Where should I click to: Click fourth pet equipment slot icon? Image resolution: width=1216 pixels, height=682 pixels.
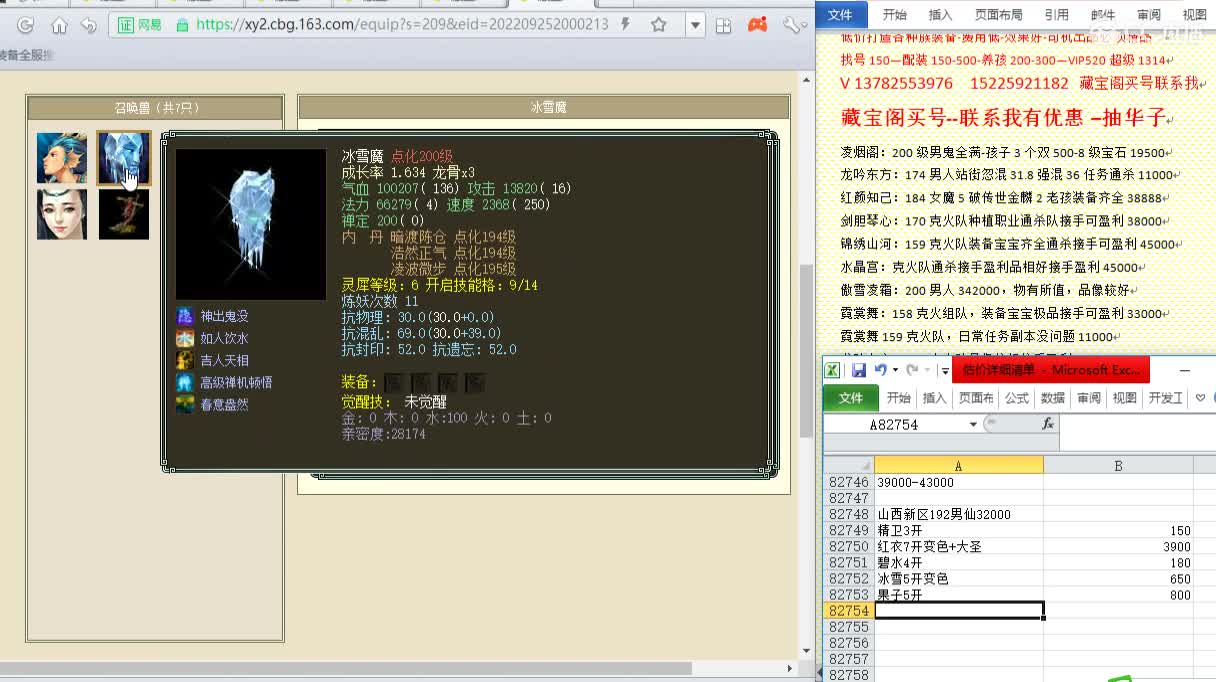click(476, 382)
